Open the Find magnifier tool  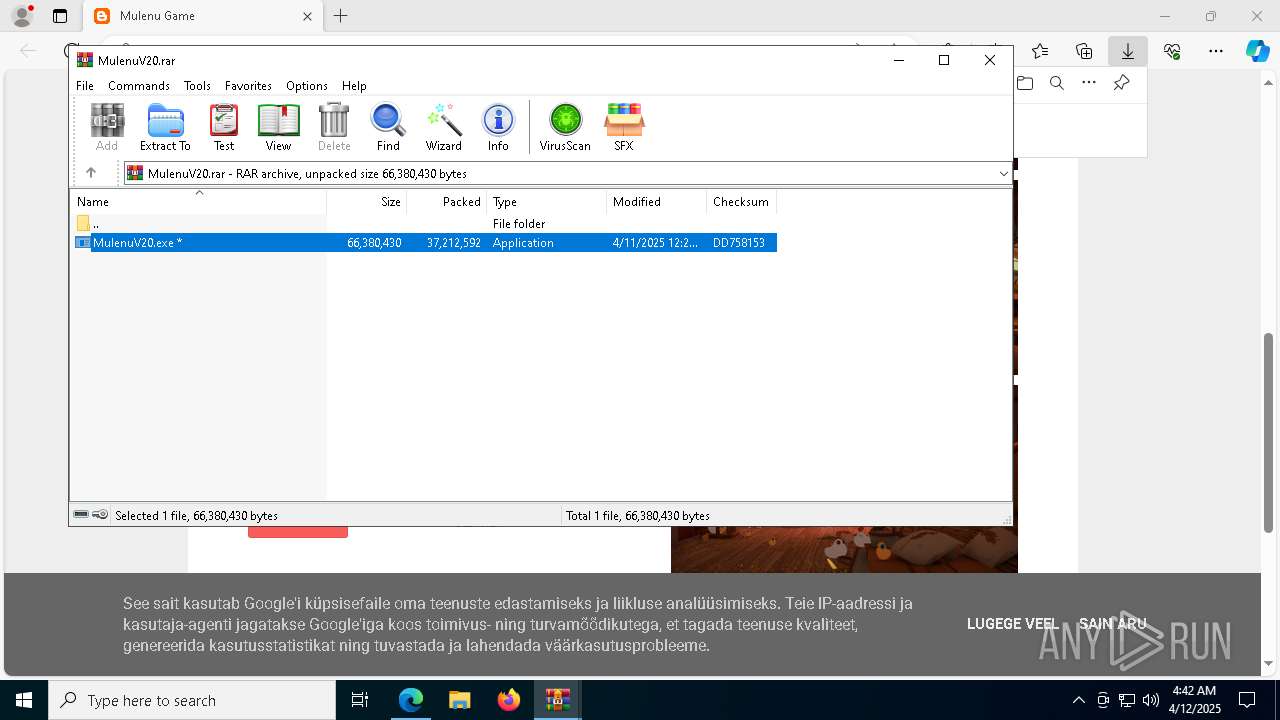388,127
